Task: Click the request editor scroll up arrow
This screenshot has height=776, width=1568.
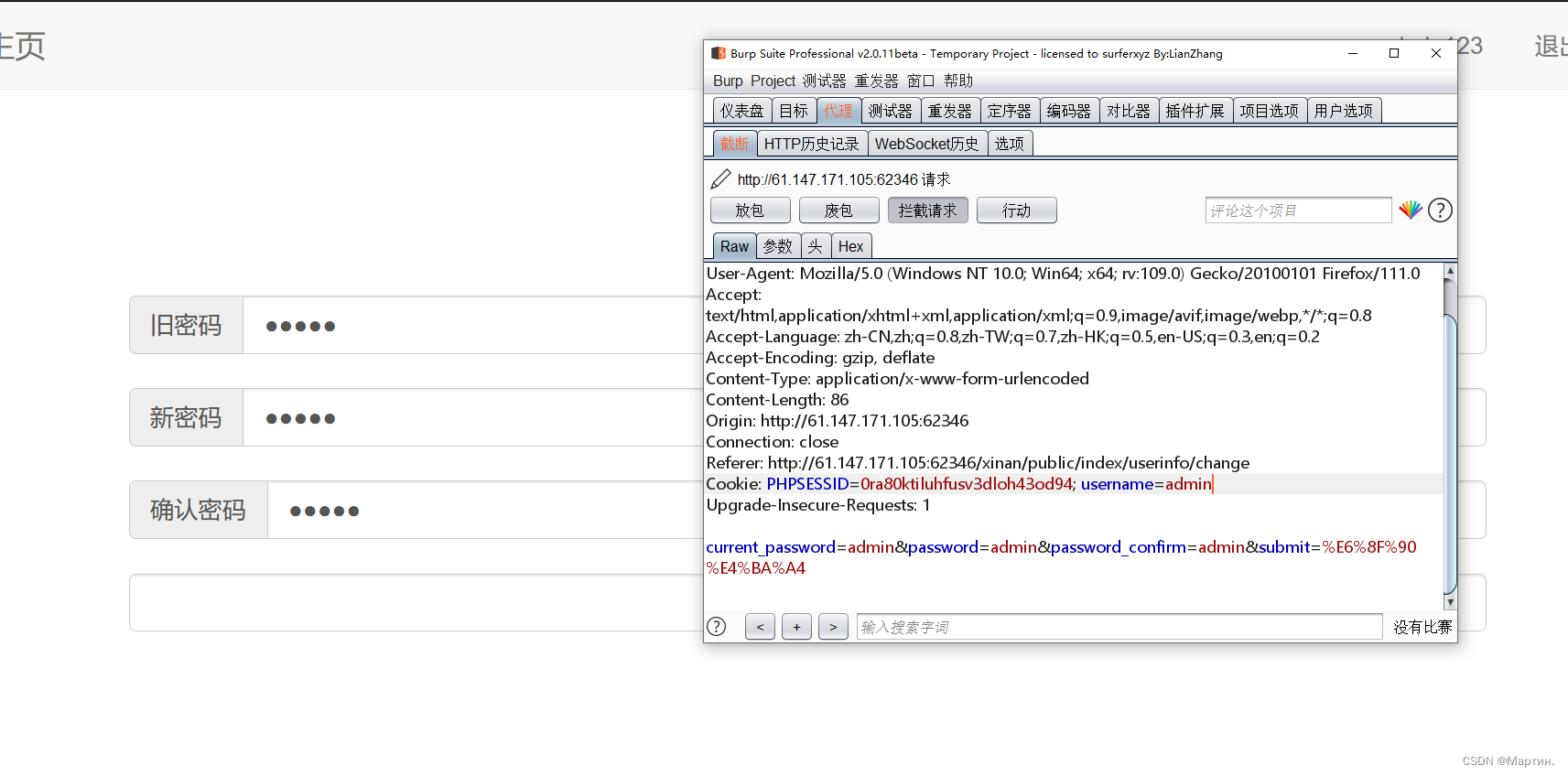Action: point(1450,271)
